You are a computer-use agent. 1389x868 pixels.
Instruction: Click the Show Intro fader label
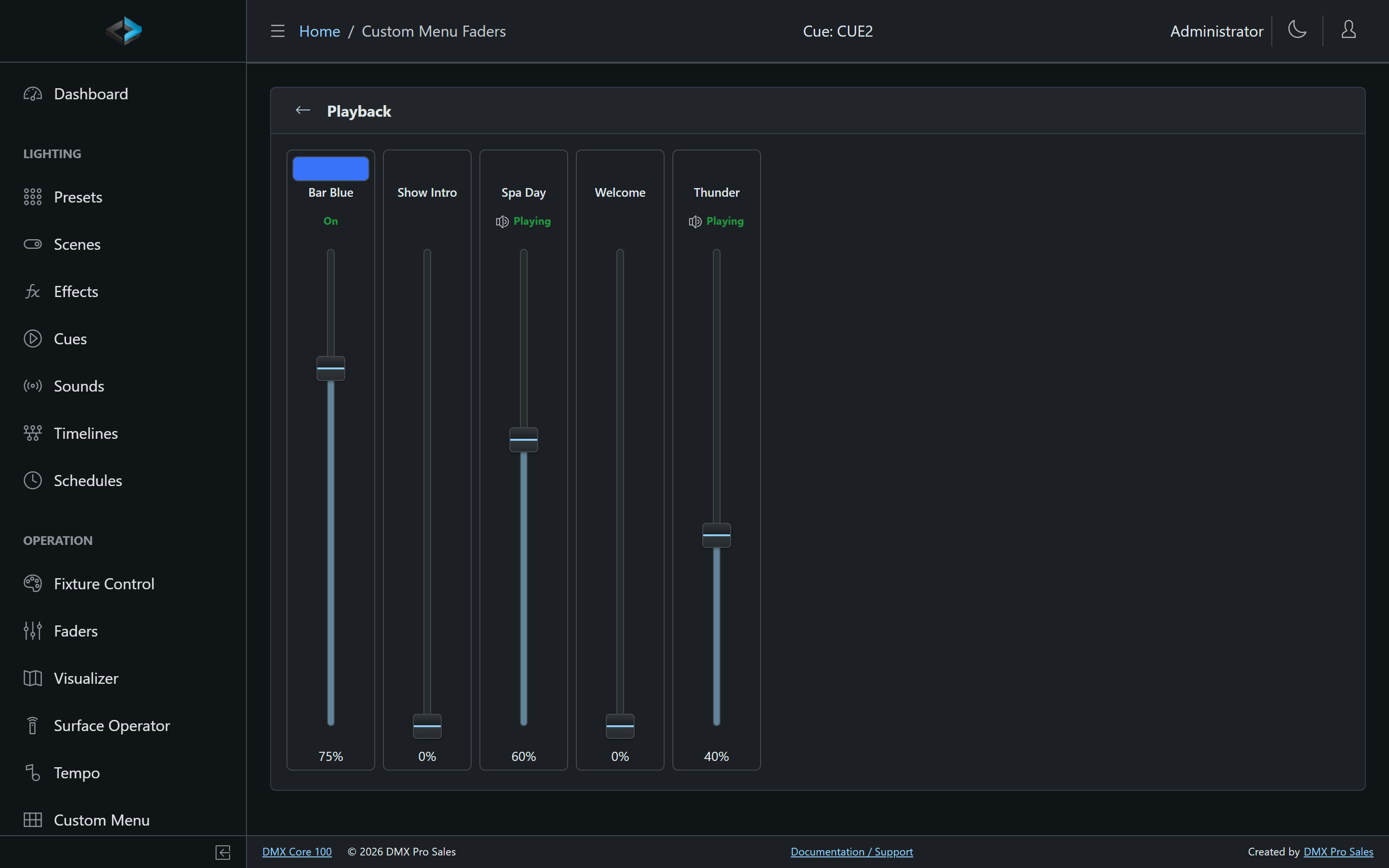point(427,192)
